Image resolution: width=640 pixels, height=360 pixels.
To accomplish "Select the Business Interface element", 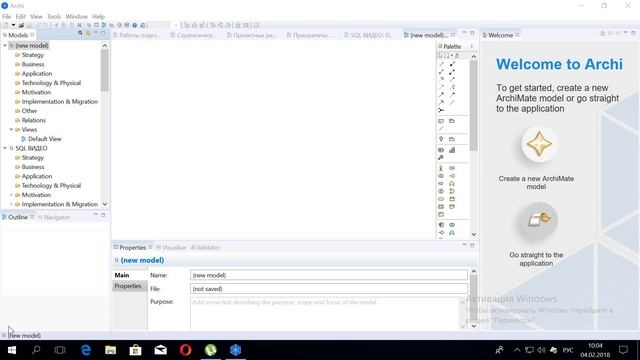I will [x=452, y=176].
